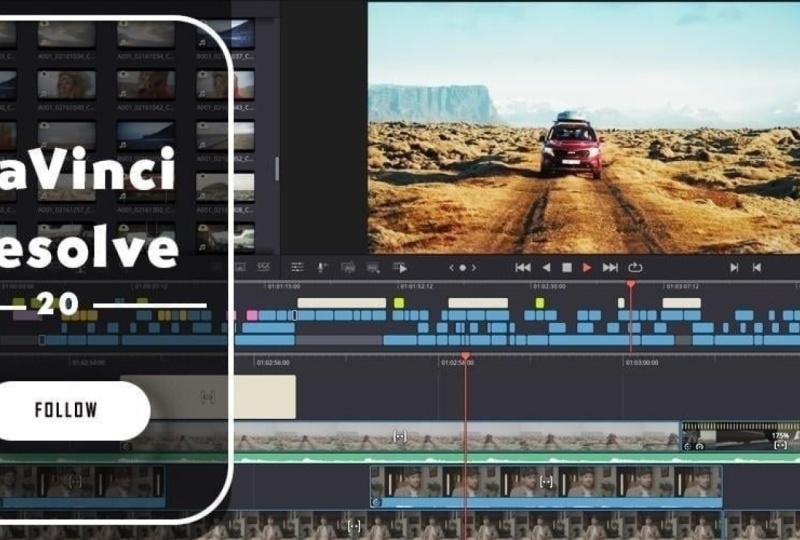
Task: Click the speedometer icon on the 175% clip
Action: pyautogui.click(x=700, y=446)
